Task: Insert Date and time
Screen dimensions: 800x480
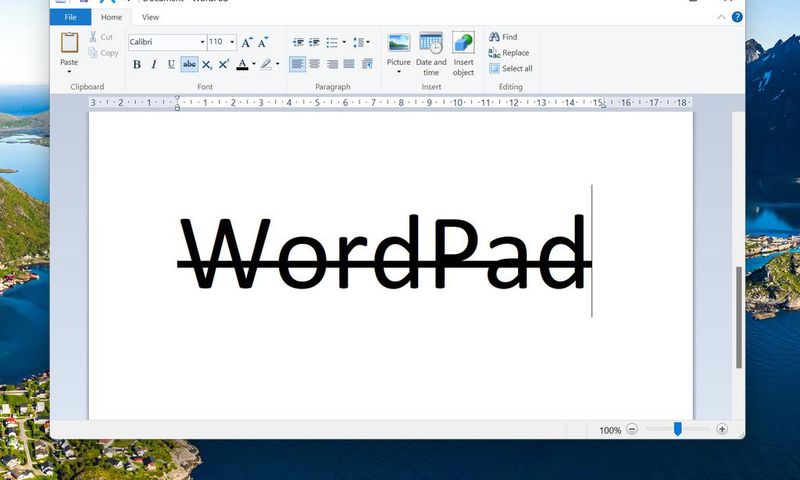Action: pyautogui.click(x=431, y=53)
